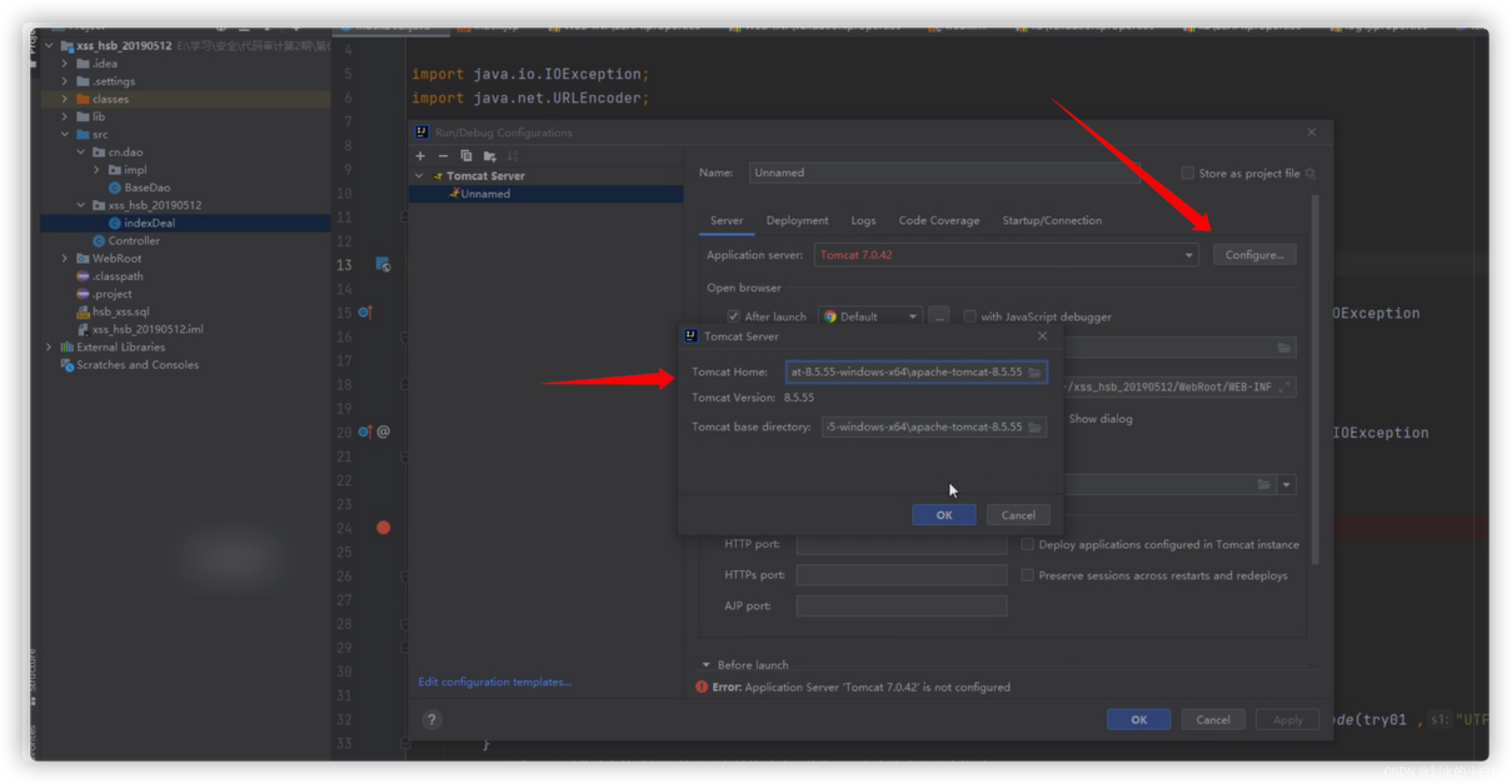Sort configurations icon in Run/Debug toolbar
This screenshot has width=1512, height=784.
[512, 156]
